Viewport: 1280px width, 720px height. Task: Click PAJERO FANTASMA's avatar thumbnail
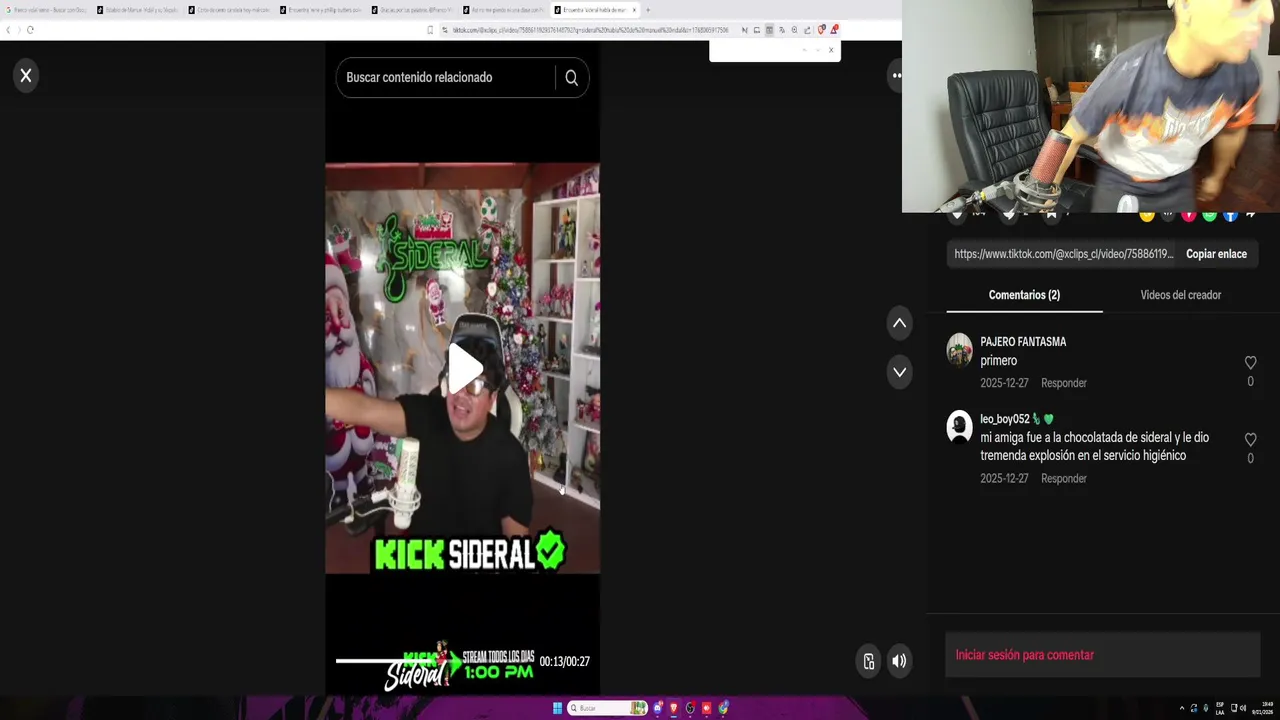click(x=960, y=350)
